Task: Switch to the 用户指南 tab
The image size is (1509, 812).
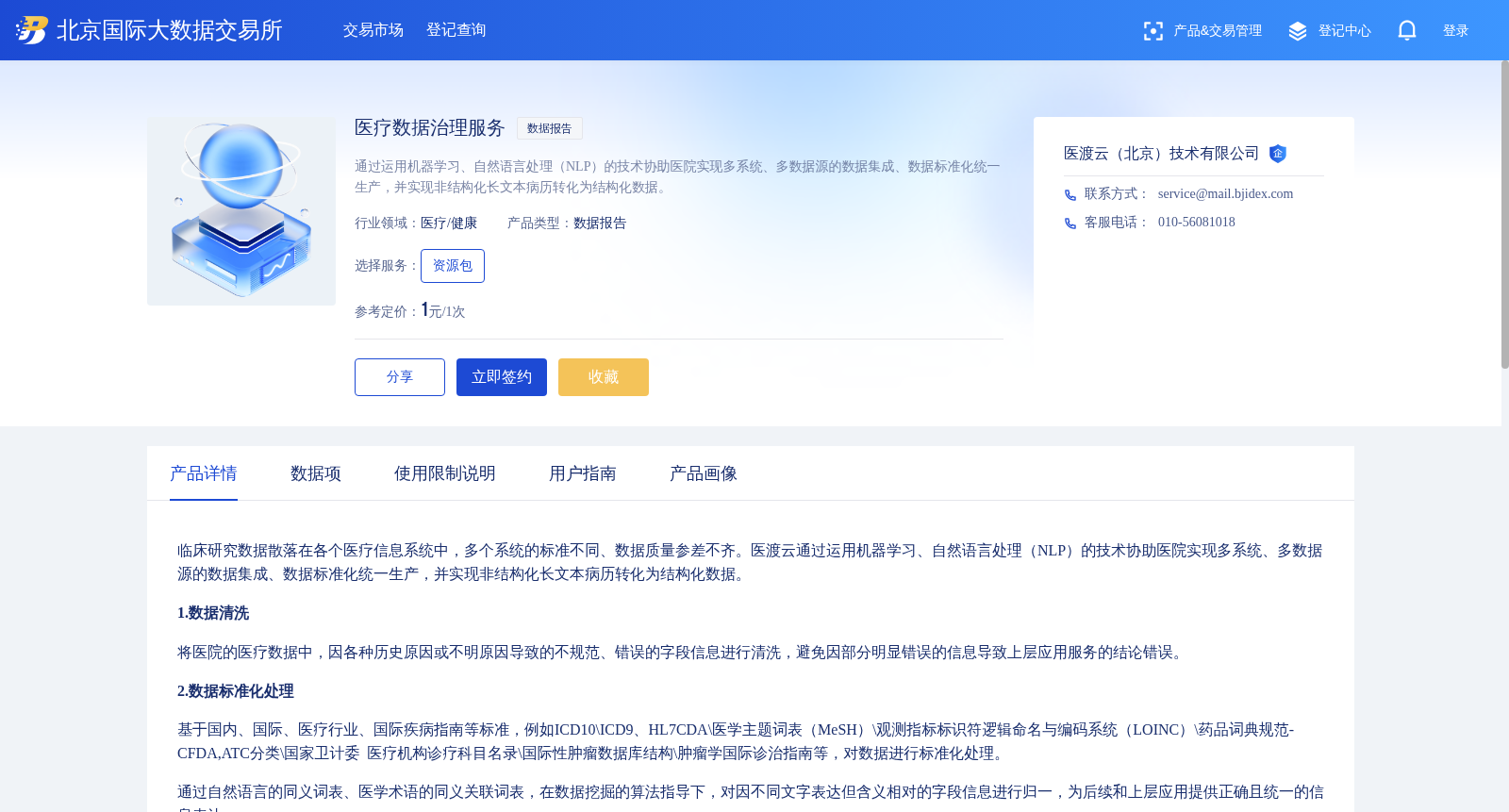Action: (583, 473)
